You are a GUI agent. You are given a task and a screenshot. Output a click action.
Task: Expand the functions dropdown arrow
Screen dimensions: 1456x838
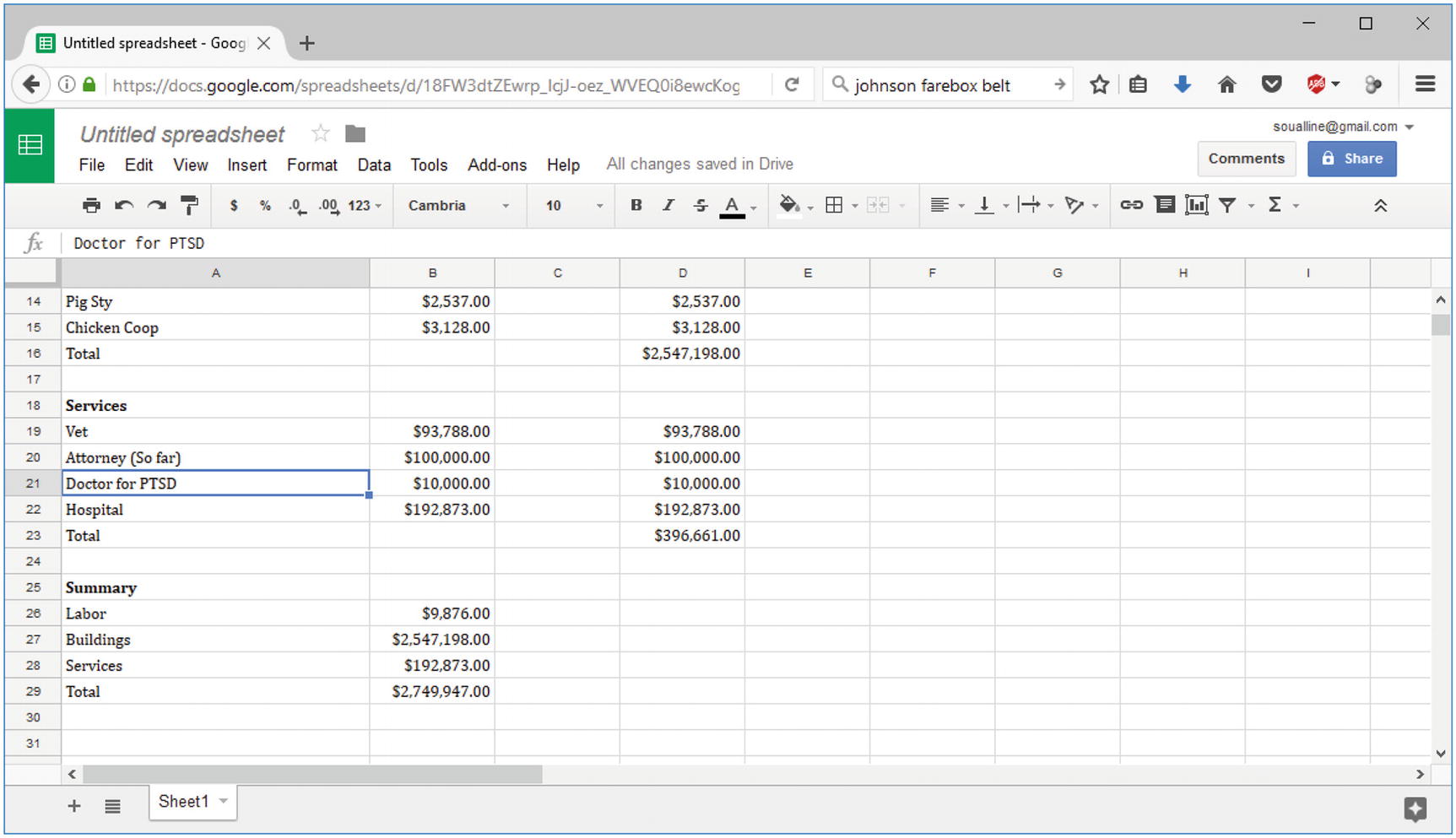click(1296, 206)
